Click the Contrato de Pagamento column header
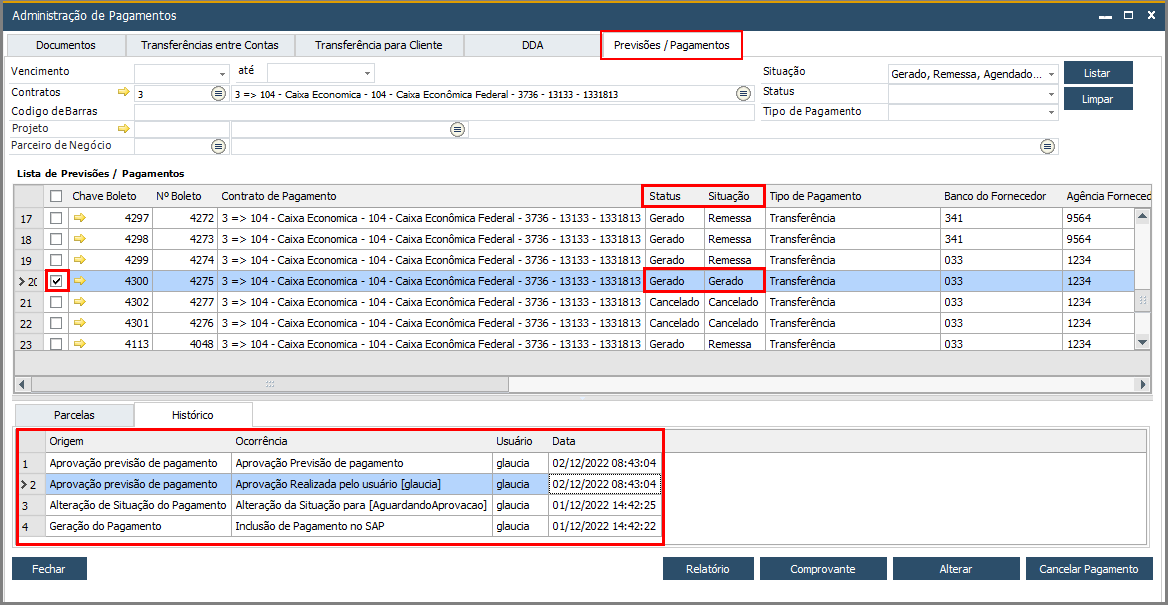This screenshot has width=1168, height=605. pyautogui.click(x=429, y=196)
